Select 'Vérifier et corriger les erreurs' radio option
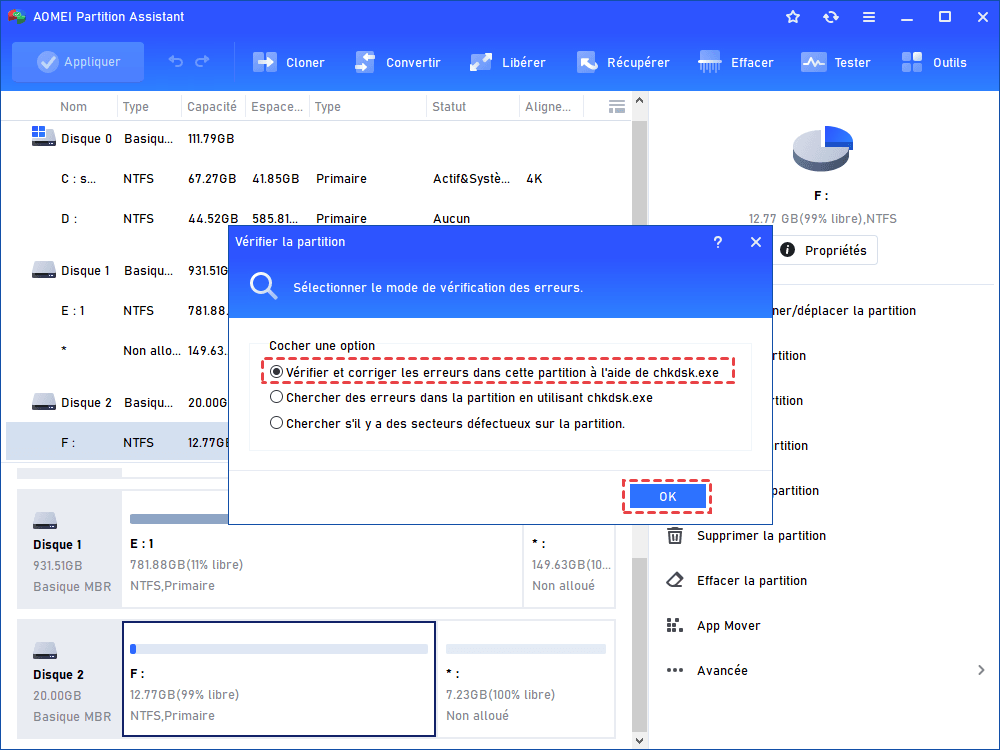 pos(277,371)
